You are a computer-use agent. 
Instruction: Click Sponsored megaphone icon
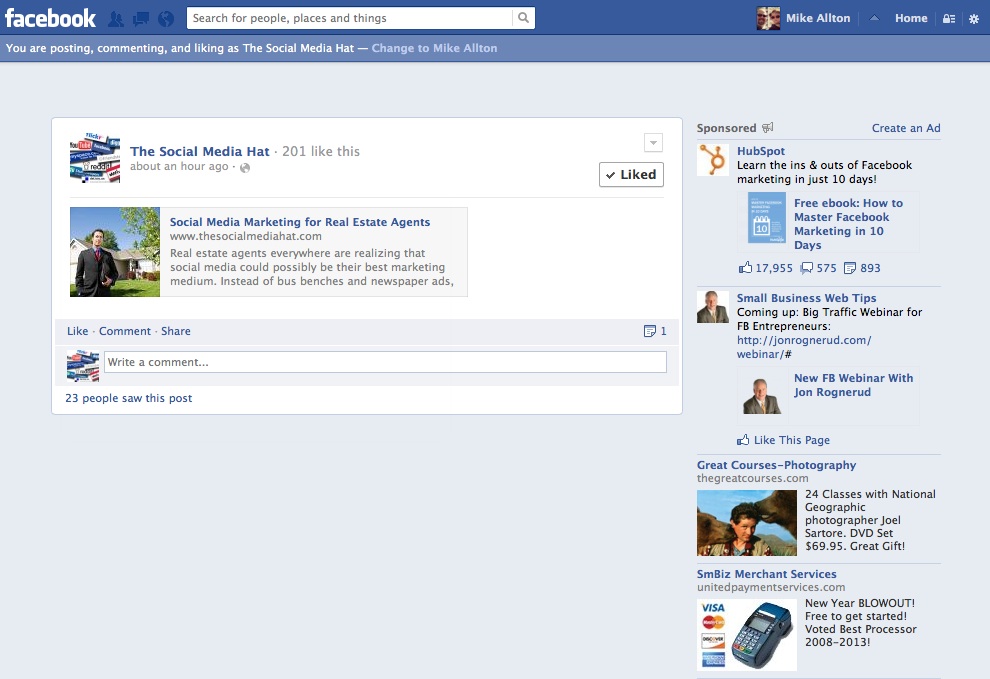point(768,128)
